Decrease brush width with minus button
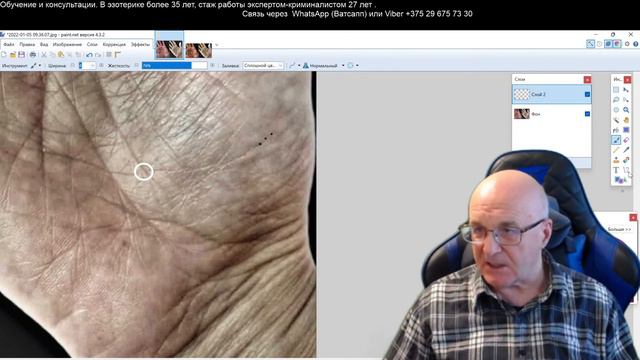640x360 pixels. coord(73,65)
